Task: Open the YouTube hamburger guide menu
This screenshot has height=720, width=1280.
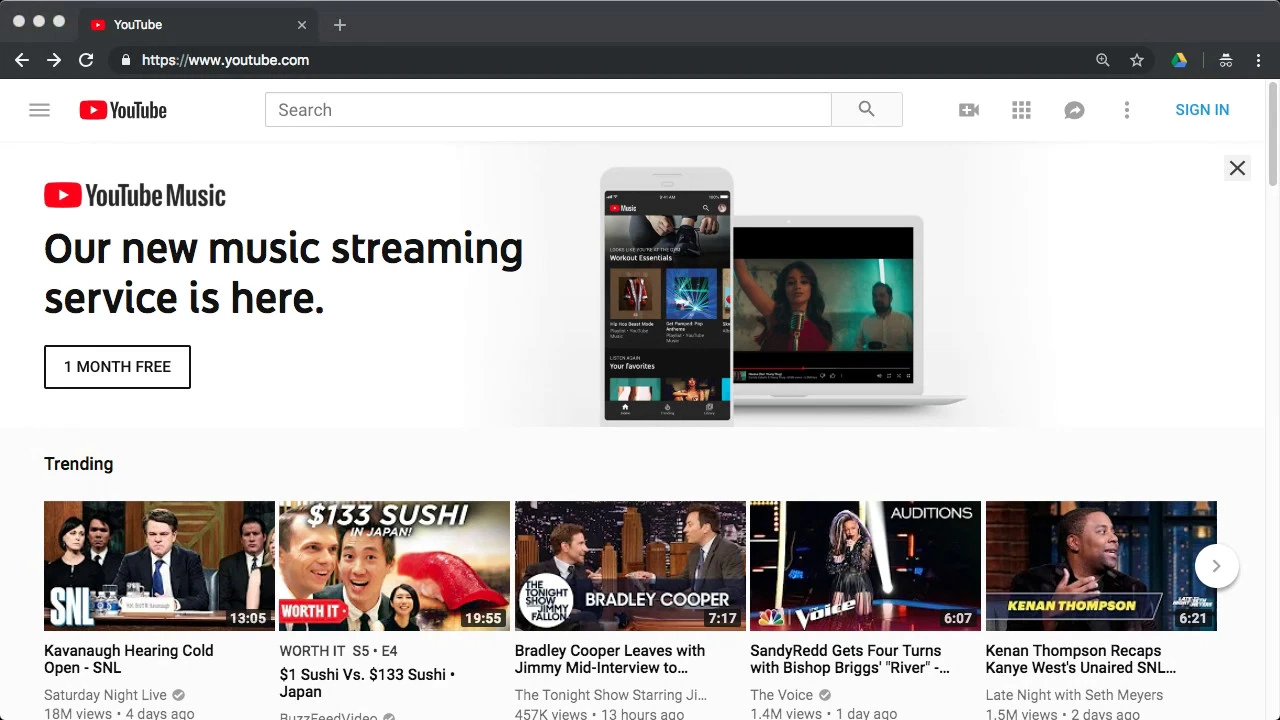Action: [x=39, y=110]
